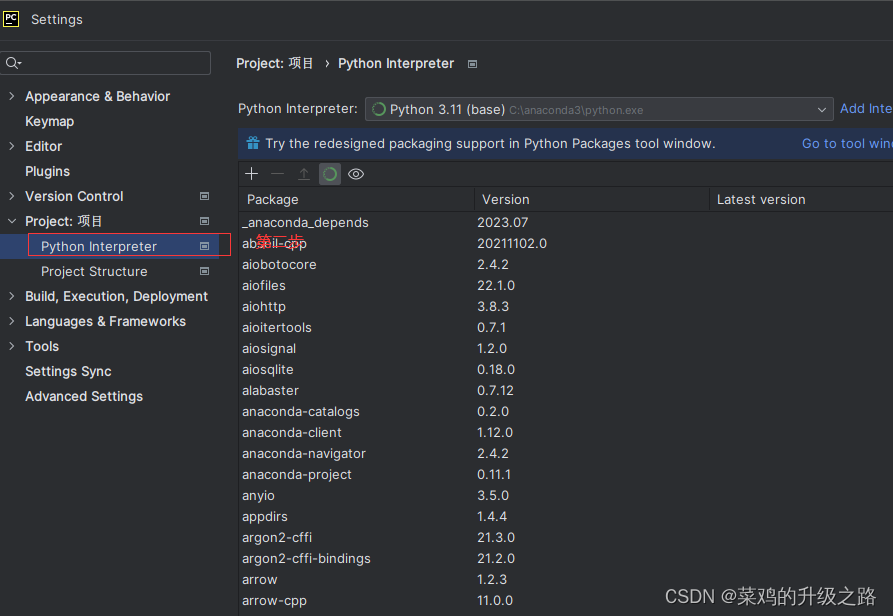Open Advanced Settings page
This screenshot has height=616, width=893.
point(84,396)
